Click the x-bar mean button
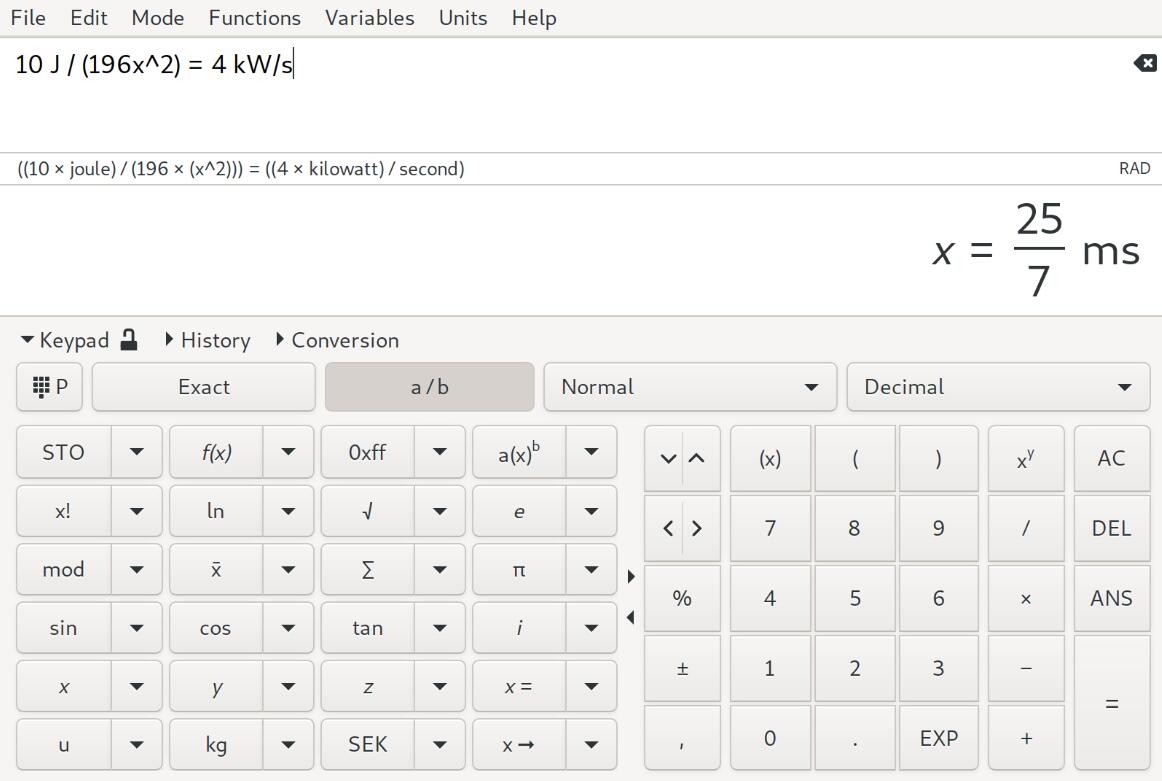This screenshot has height=781, width=1162. 216,570
